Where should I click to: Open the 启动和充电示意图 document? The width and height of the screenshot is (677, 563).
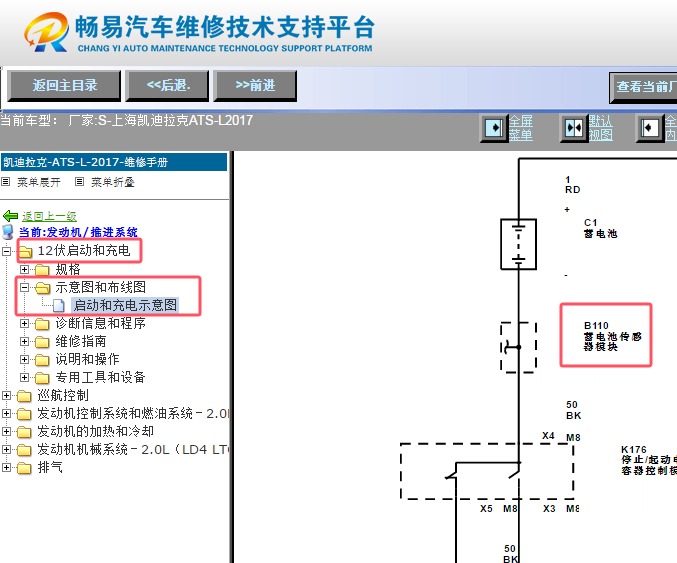pyautogui.click(x=125, y=305)
